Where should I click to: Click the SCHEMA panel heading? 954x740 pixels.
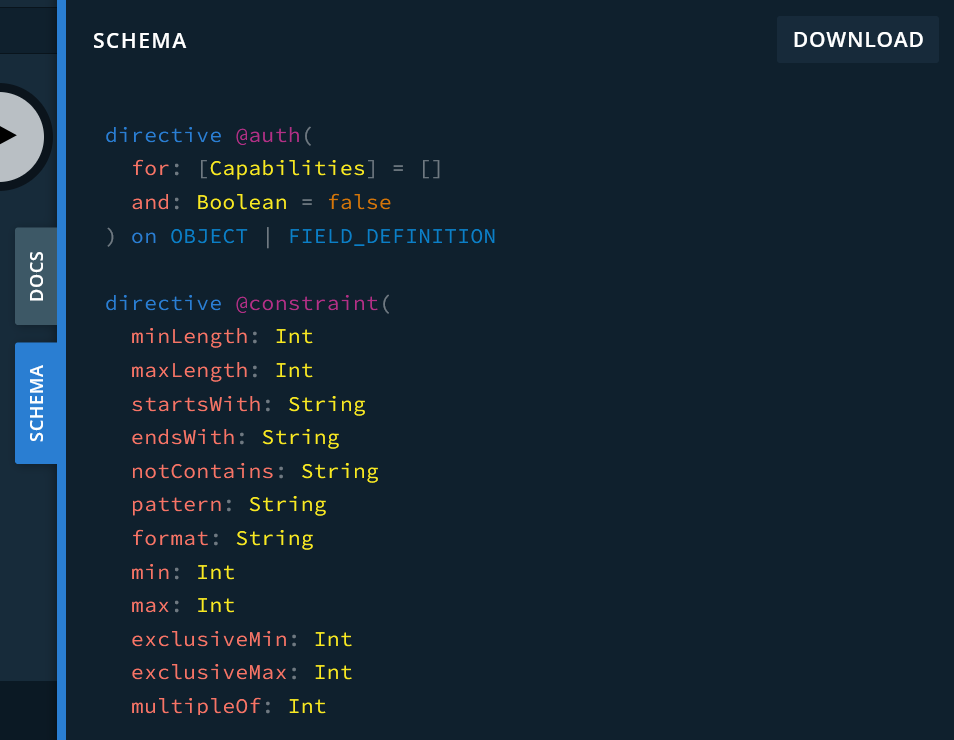[x=139, y=41]
